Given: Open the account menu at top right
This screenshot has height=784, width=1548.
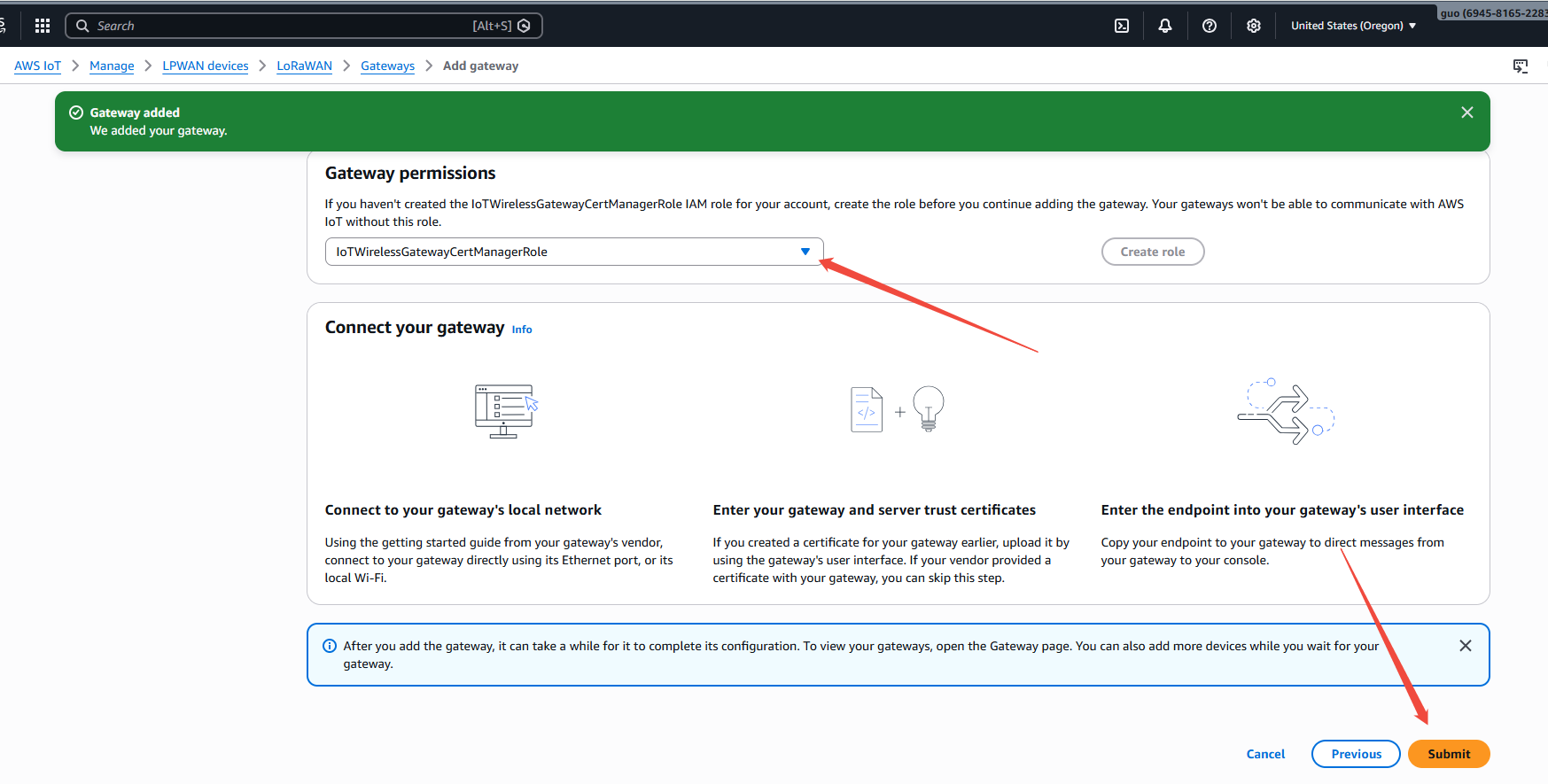Looking at the screenshot, I should (1493, 12).
